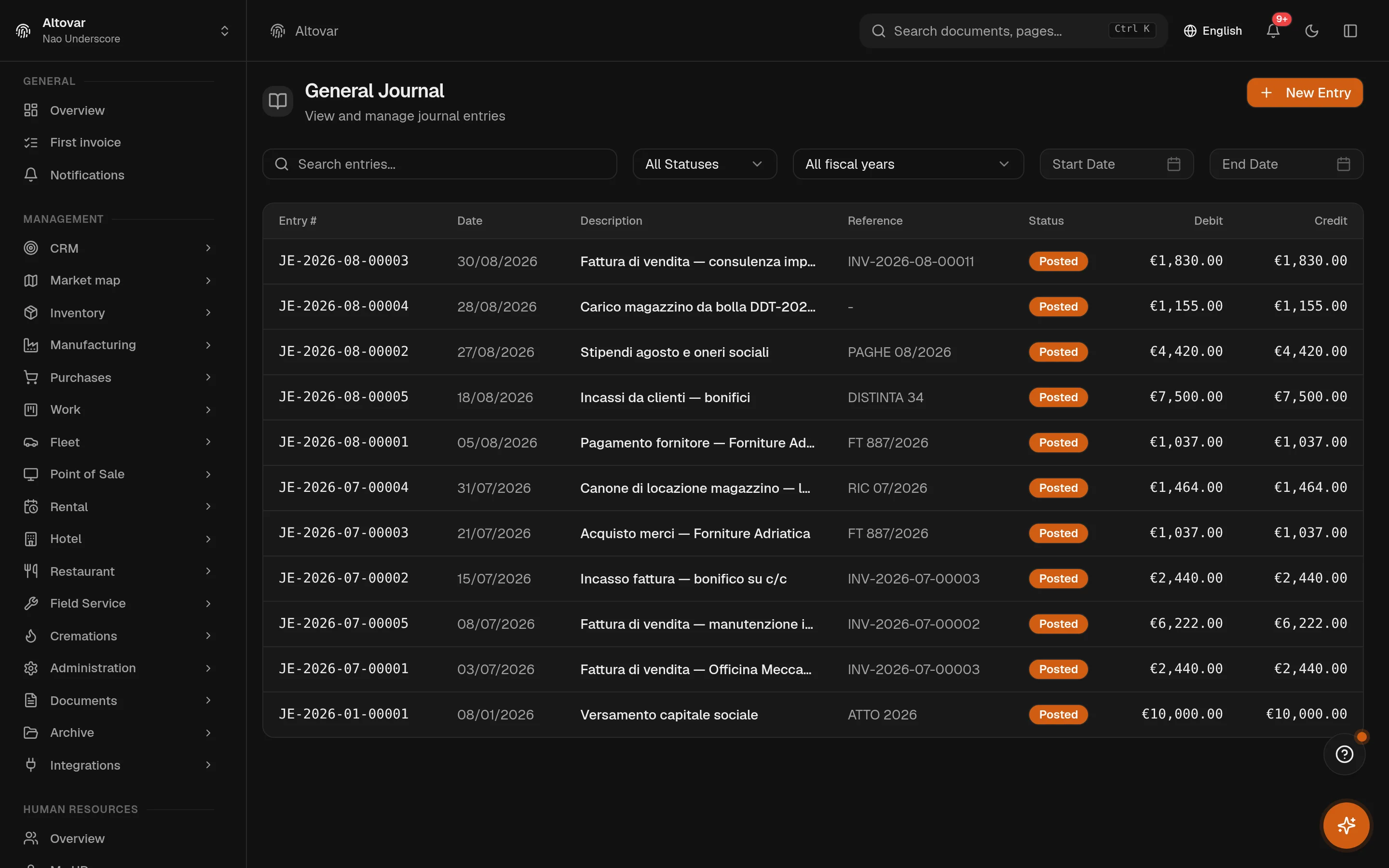Click credit amount €7,500.00
This screenshot has width=1389, height=868.
tap(1310, 397)
